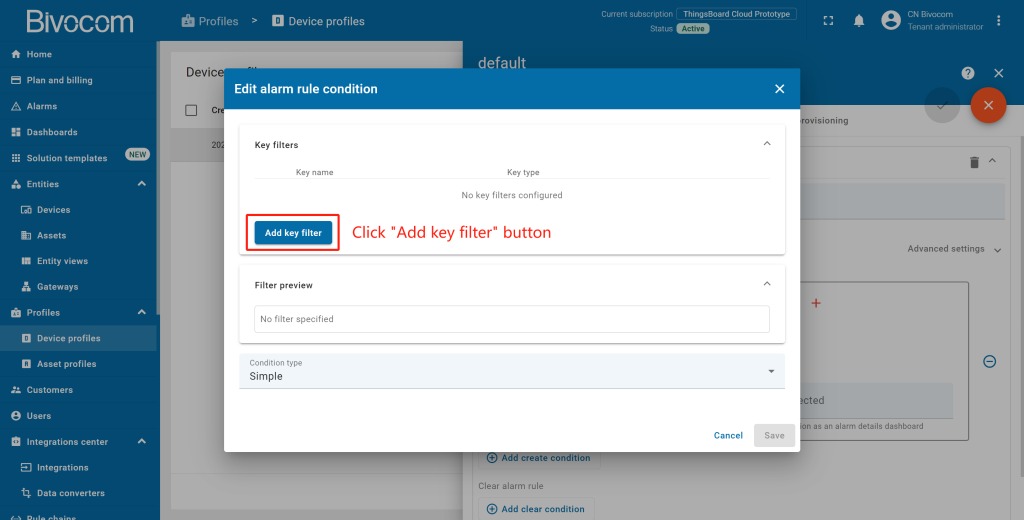Click the Solution templates apps icon
1024x520 pixels.
pyautogui.click(x=16, y=158)
